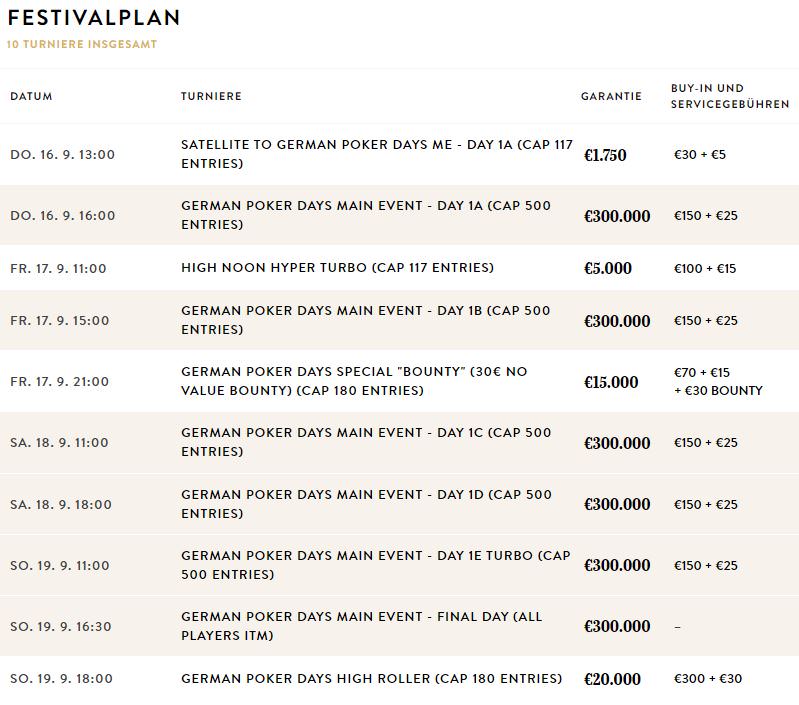Click the €20.000 High Roller guarantee

point(612,679)
